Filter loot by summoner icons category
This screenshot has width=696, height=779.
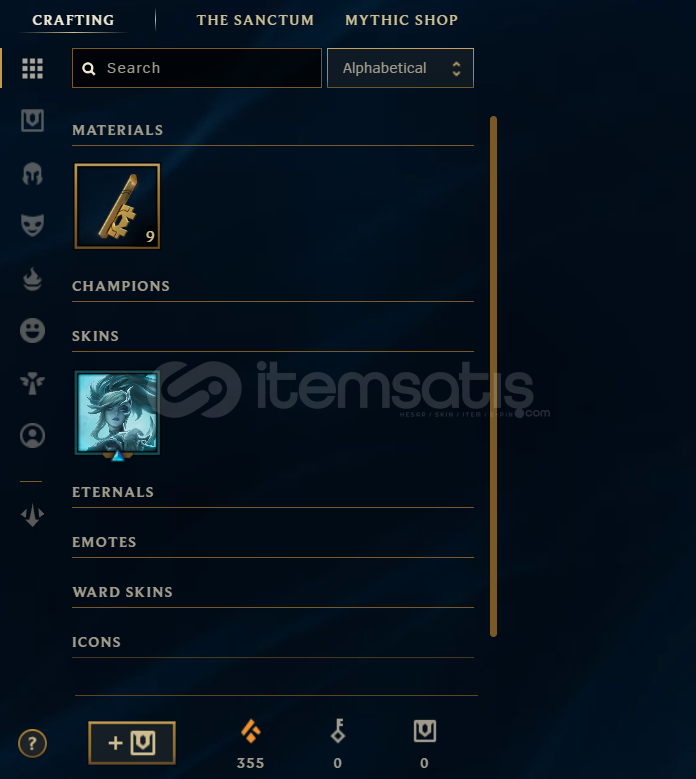(32, 436)
